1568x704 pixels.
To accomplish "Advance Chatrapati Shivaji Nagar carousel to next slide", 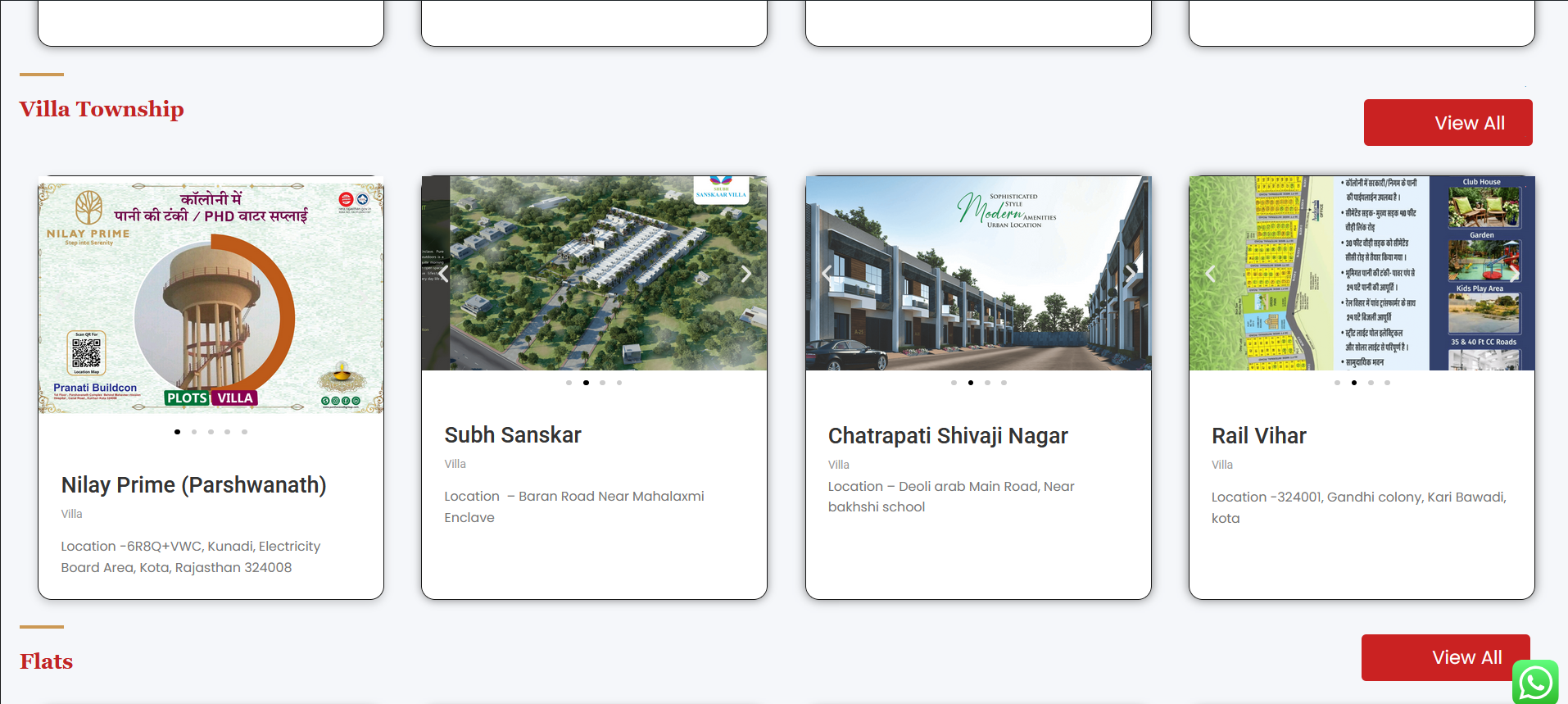I will pos(1131,274).
